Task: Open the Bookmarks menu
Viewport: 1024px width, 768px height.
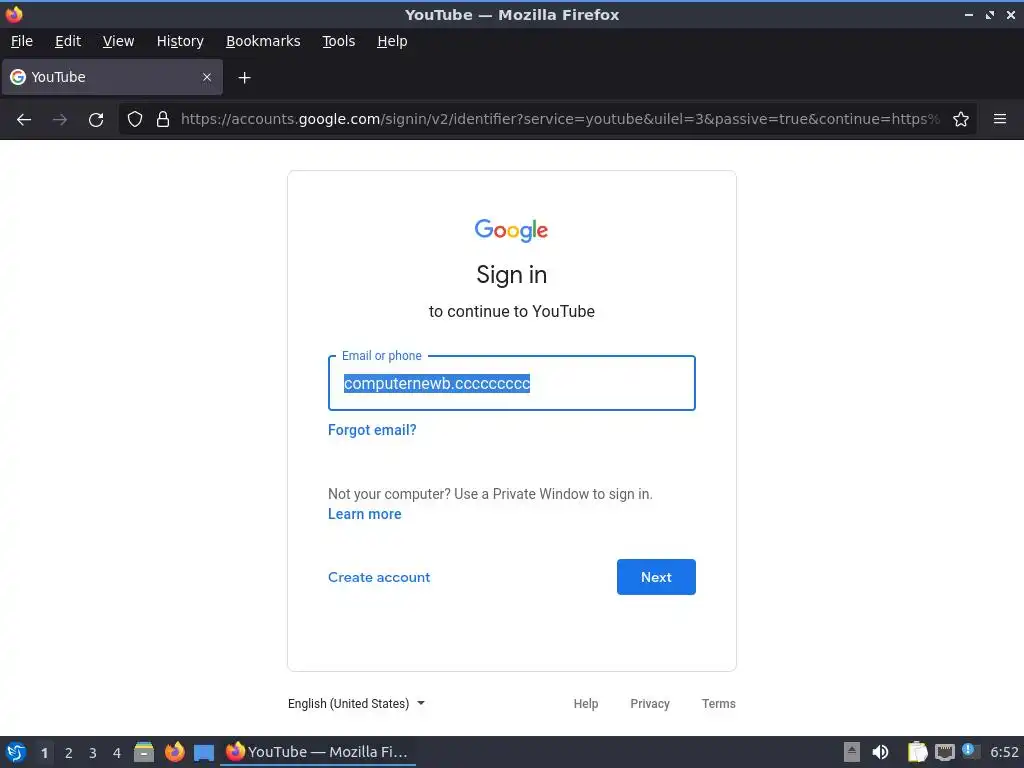Action: (x=263, y=41)
